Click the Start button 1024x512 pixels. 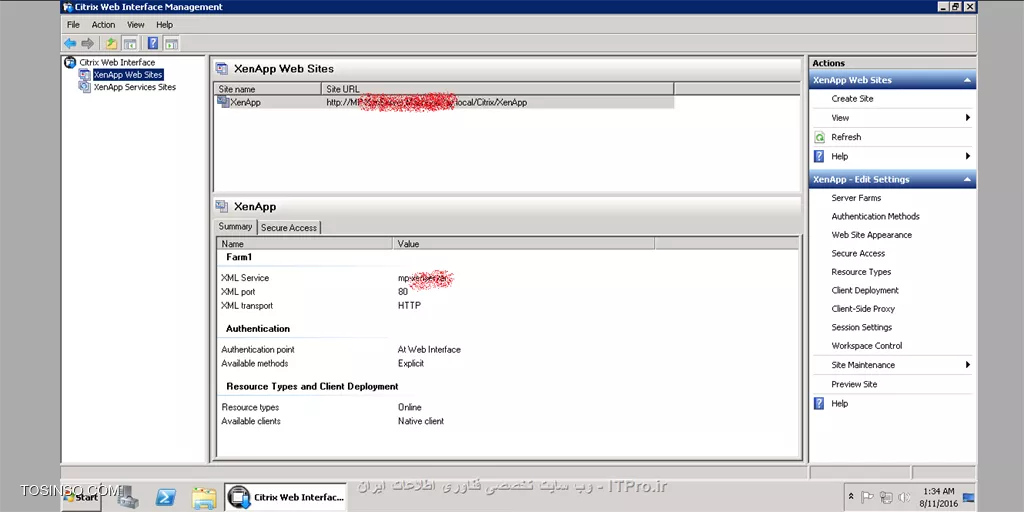point(82,498)
